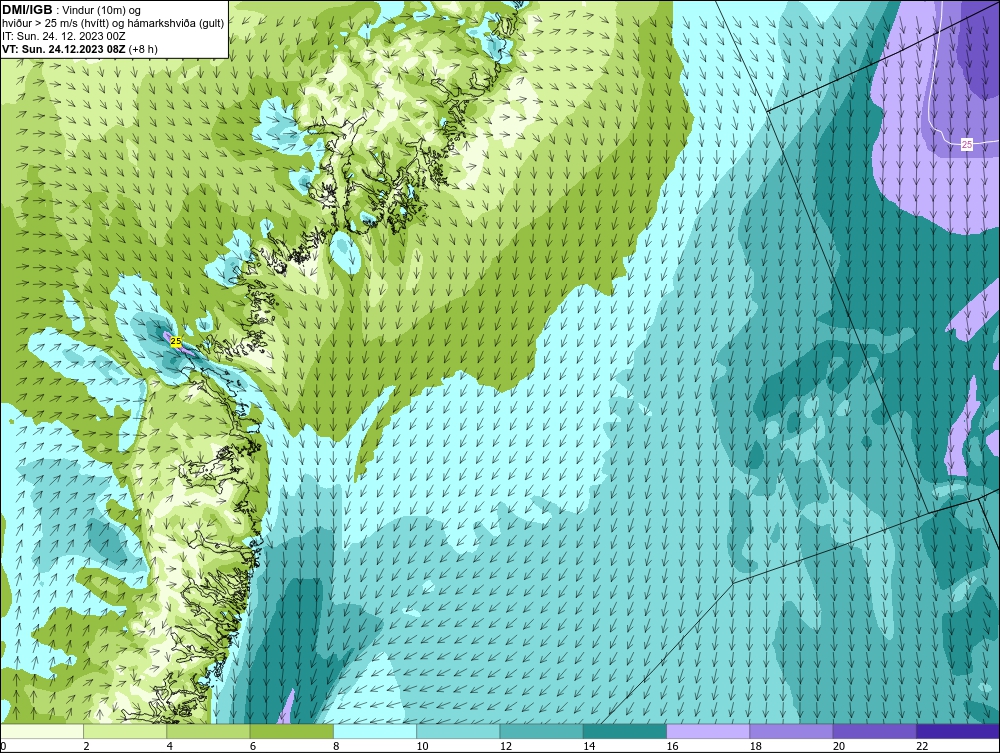This screenshot has width=1000, height=753.
Task: Click the DMI/IGB title text
Action: tap(27, 10)
